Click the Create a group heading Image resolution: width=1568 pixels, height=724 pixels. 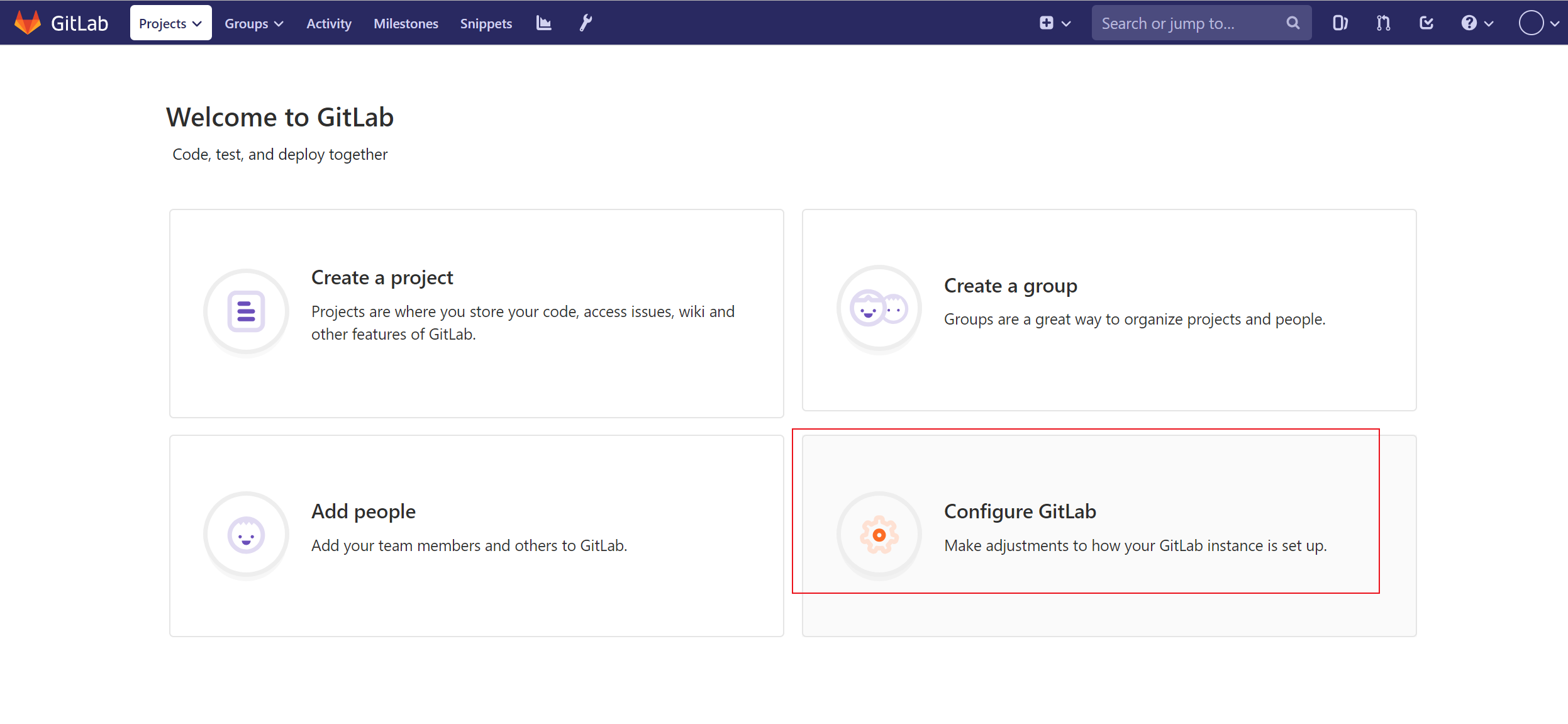tap(1011, 286)
